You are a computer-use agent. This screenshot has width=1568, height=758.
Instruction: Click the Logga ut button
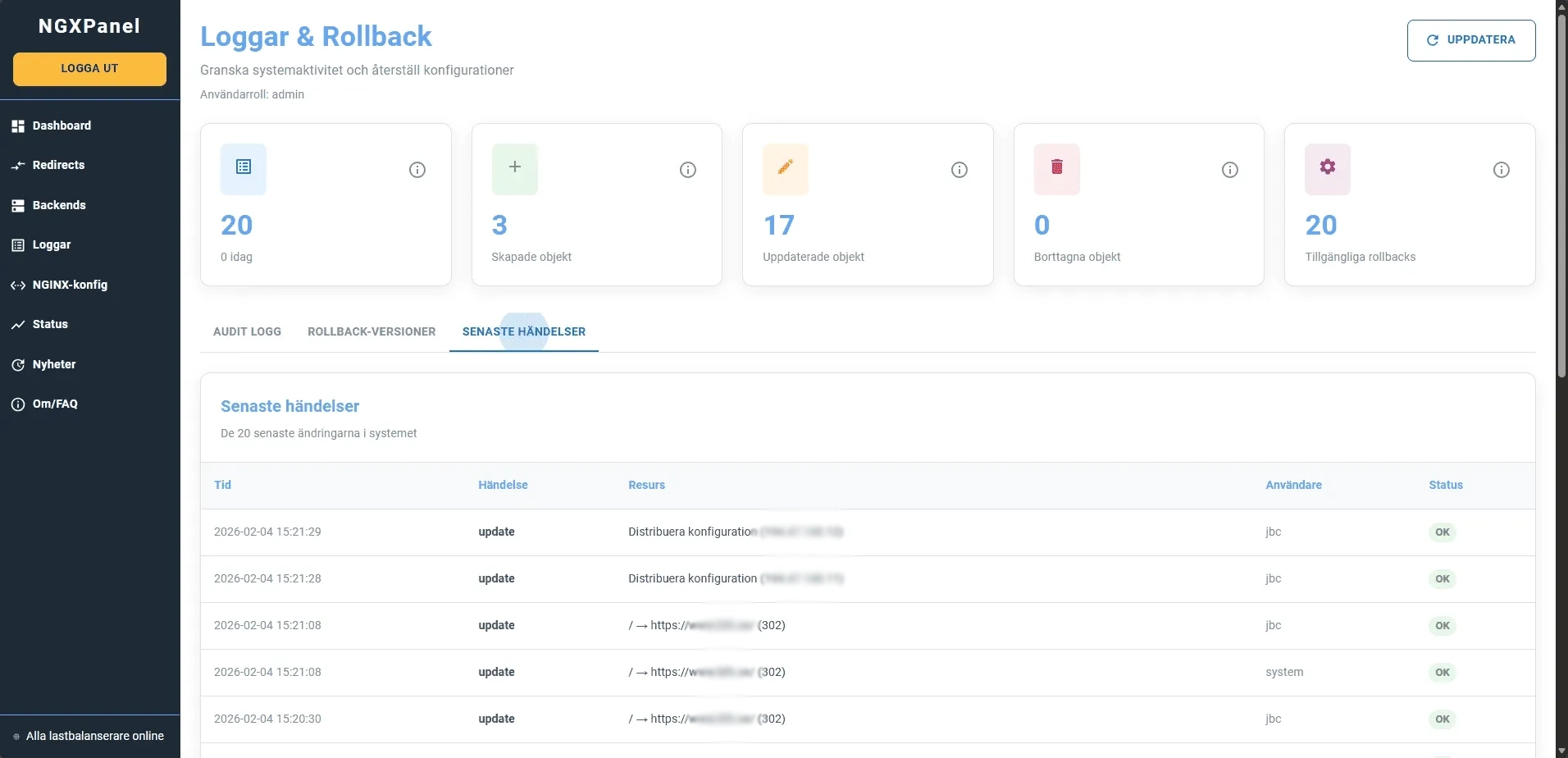pos(89,69)
